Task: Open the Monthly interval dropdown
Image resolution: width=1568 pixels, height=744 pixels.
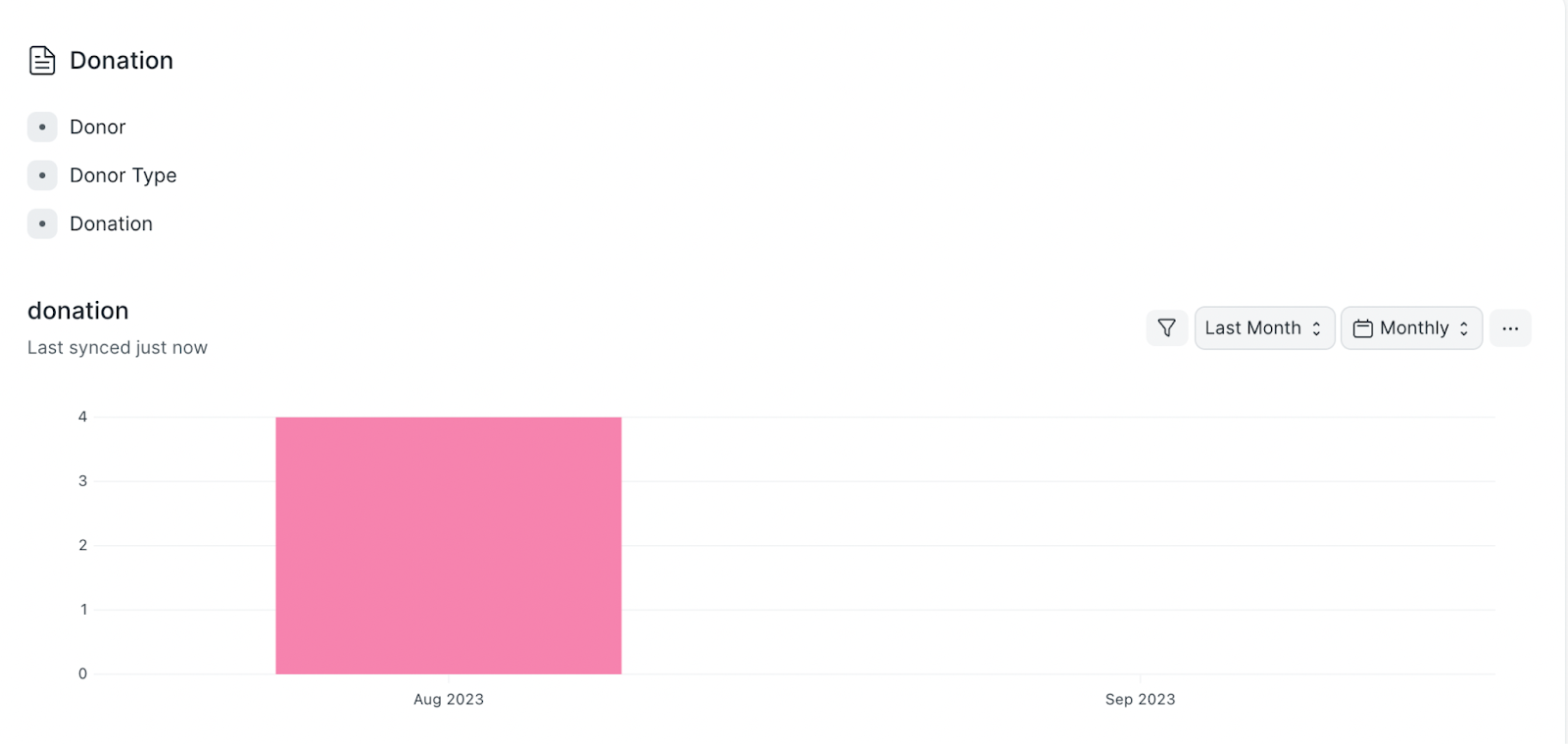Action: (x=1411, y=328)
